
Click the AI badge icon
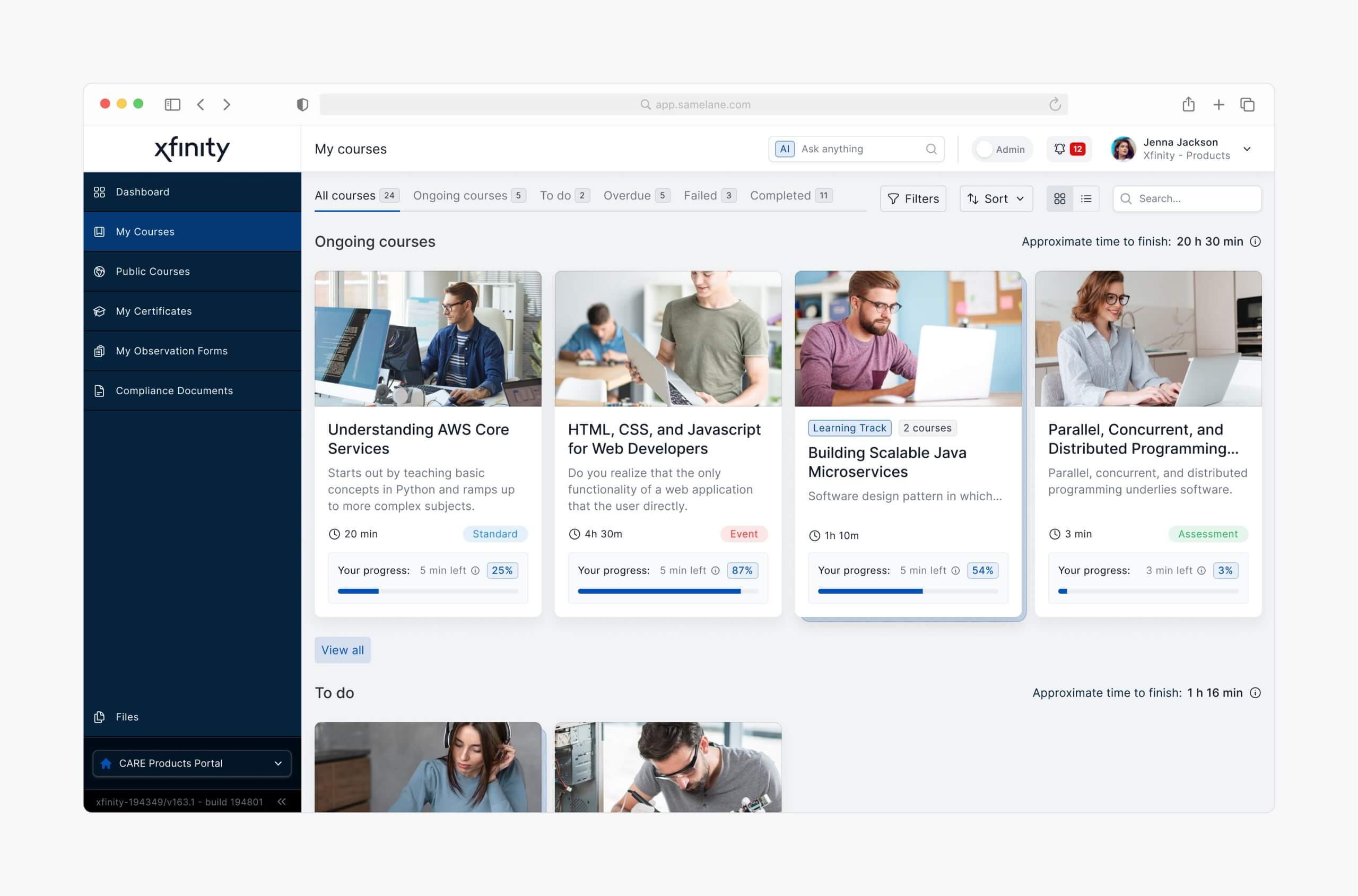pos(785,149)
